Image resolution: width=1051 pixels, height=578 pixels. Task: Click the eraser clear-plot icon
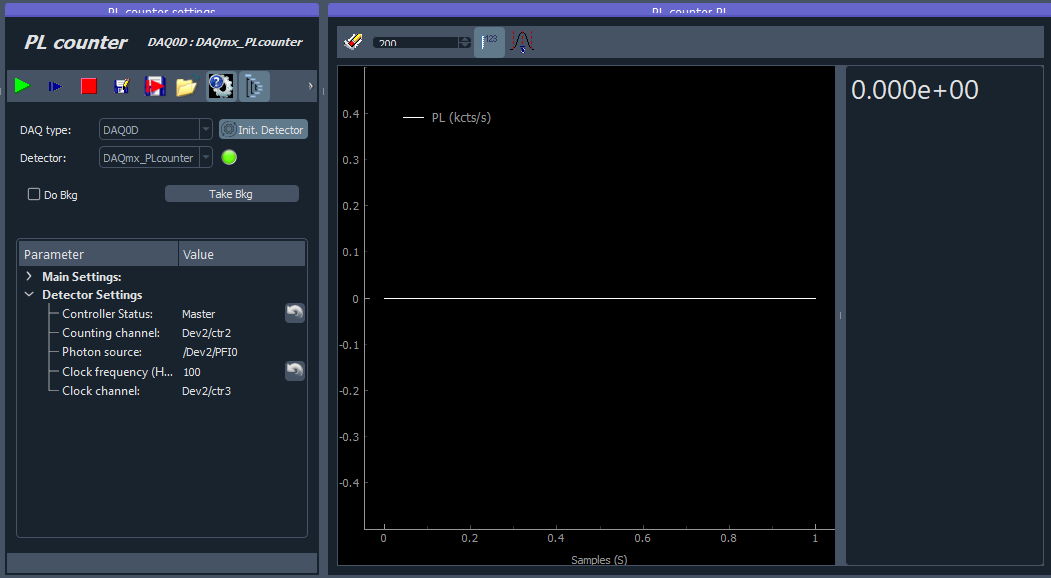tap(353, 42)
